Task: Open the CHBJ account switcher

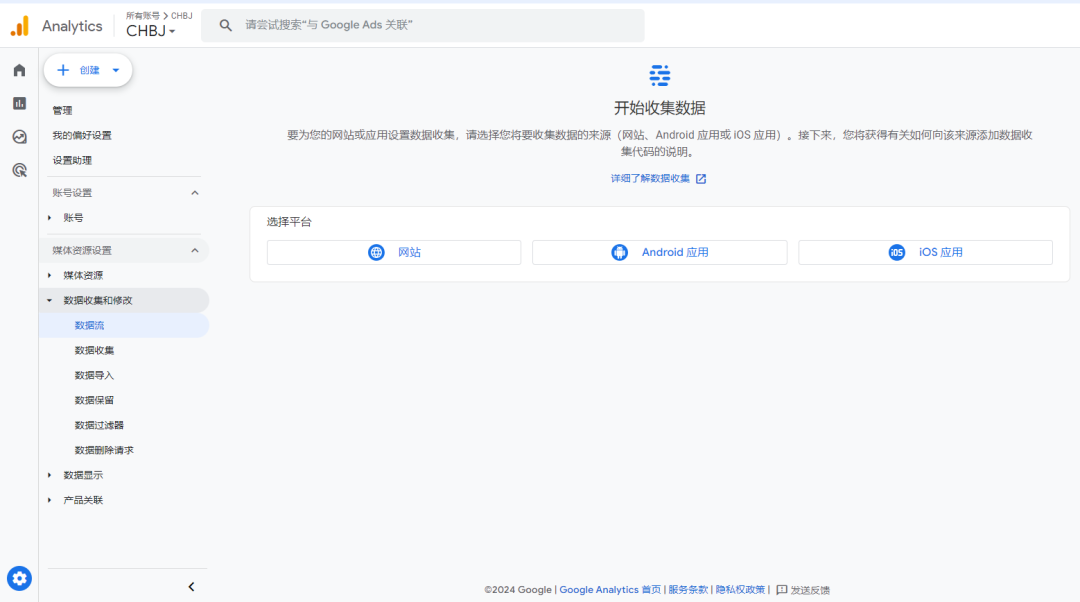Action: point(151,30)
